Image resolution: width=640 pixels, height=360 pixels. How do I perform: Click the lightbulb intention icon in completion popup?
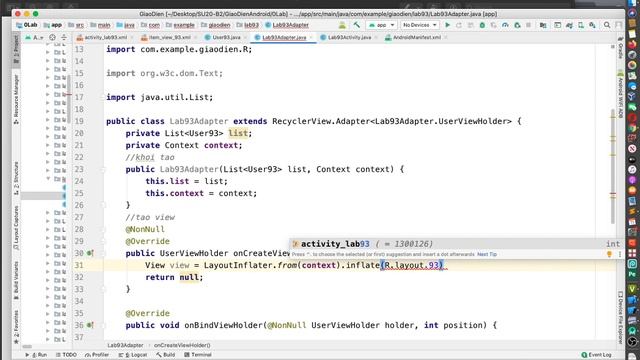pos(609,254)
